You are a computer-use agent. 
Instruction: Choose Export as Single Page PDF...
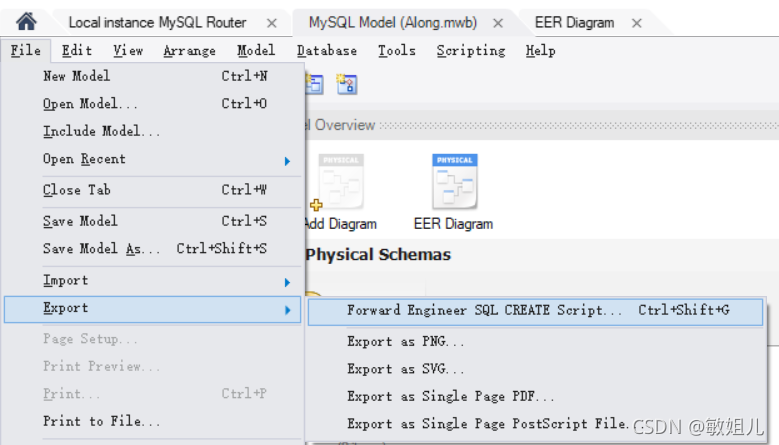click(536, 396)
